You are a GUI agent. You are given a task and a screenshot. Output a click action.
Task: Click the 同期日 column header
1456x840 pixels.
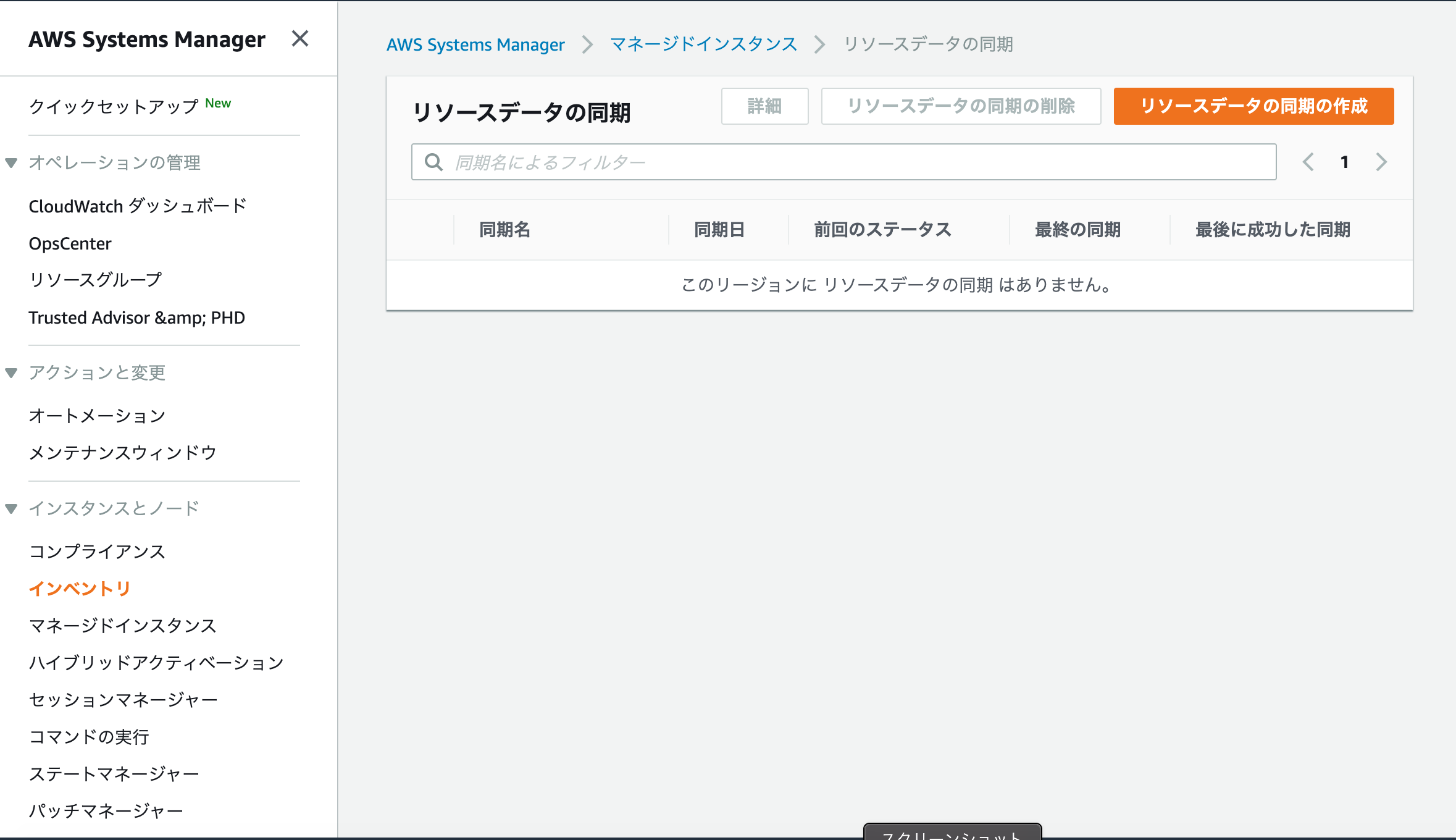click(x=719, y=230)
